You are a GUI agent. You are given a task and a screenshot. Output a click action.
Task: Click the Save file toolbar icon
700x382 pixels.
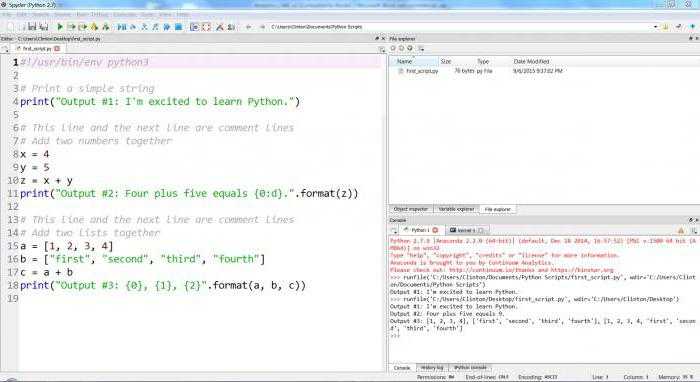tap(32, 27)
